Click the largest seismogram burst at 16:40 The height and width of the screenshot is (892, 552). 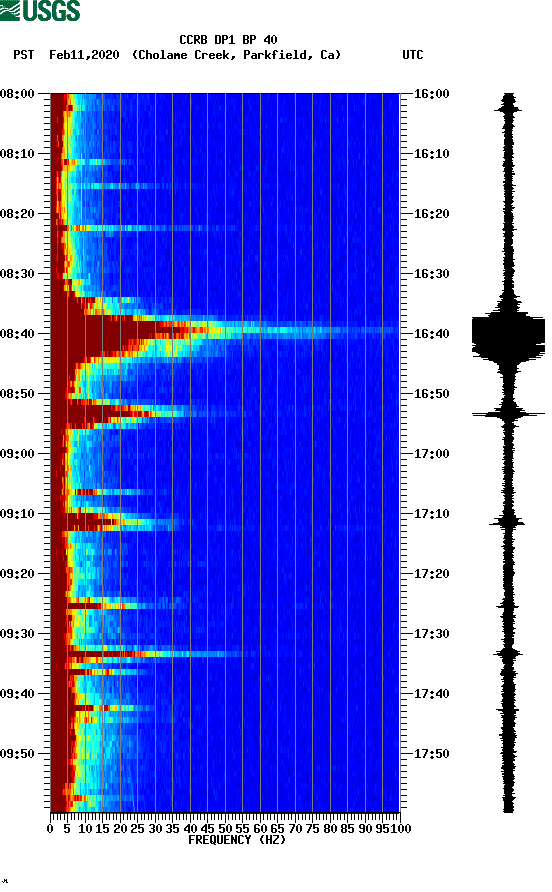(509, 337)
